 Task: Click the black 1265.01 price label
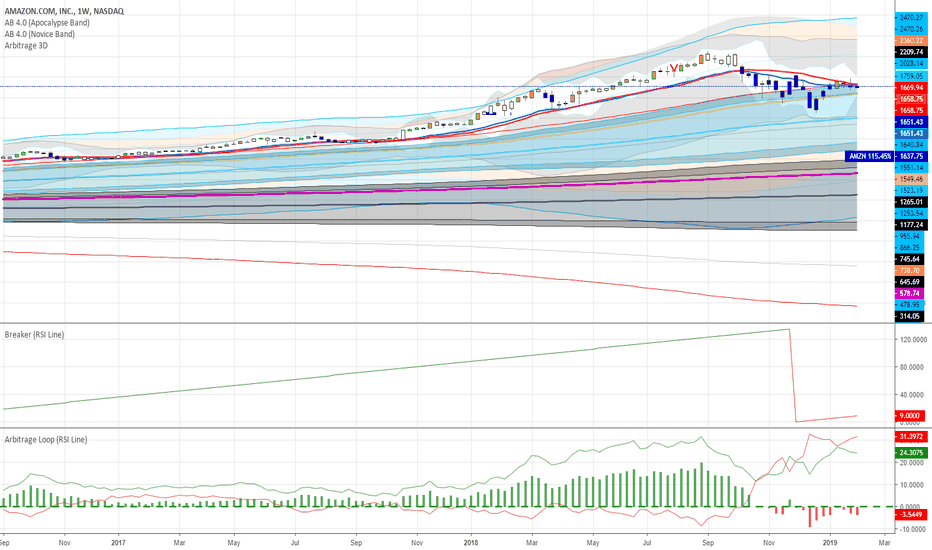tap(911, 202)
